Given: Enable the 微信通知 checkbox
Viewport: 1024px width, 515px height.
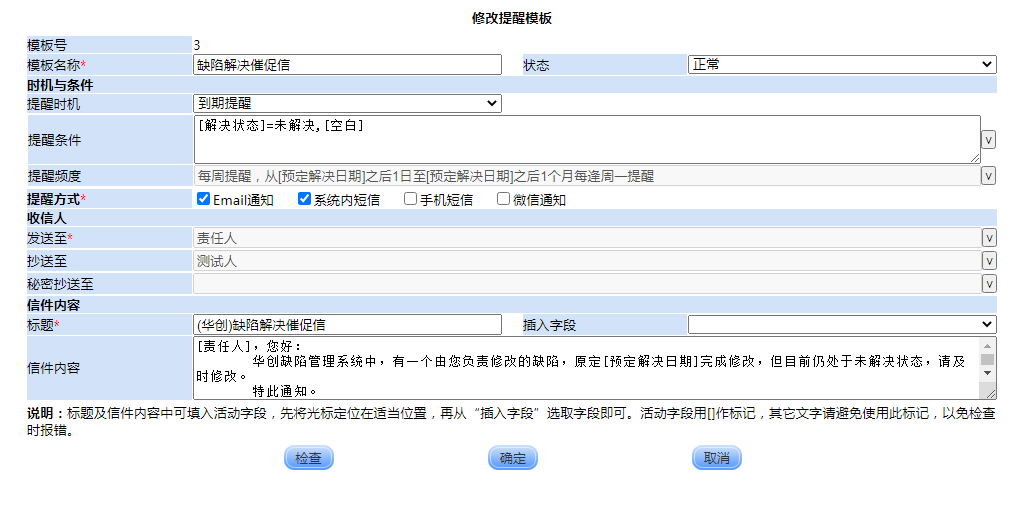Looking at the screenshot, I should pyautogui.click(x=503, y=199).
